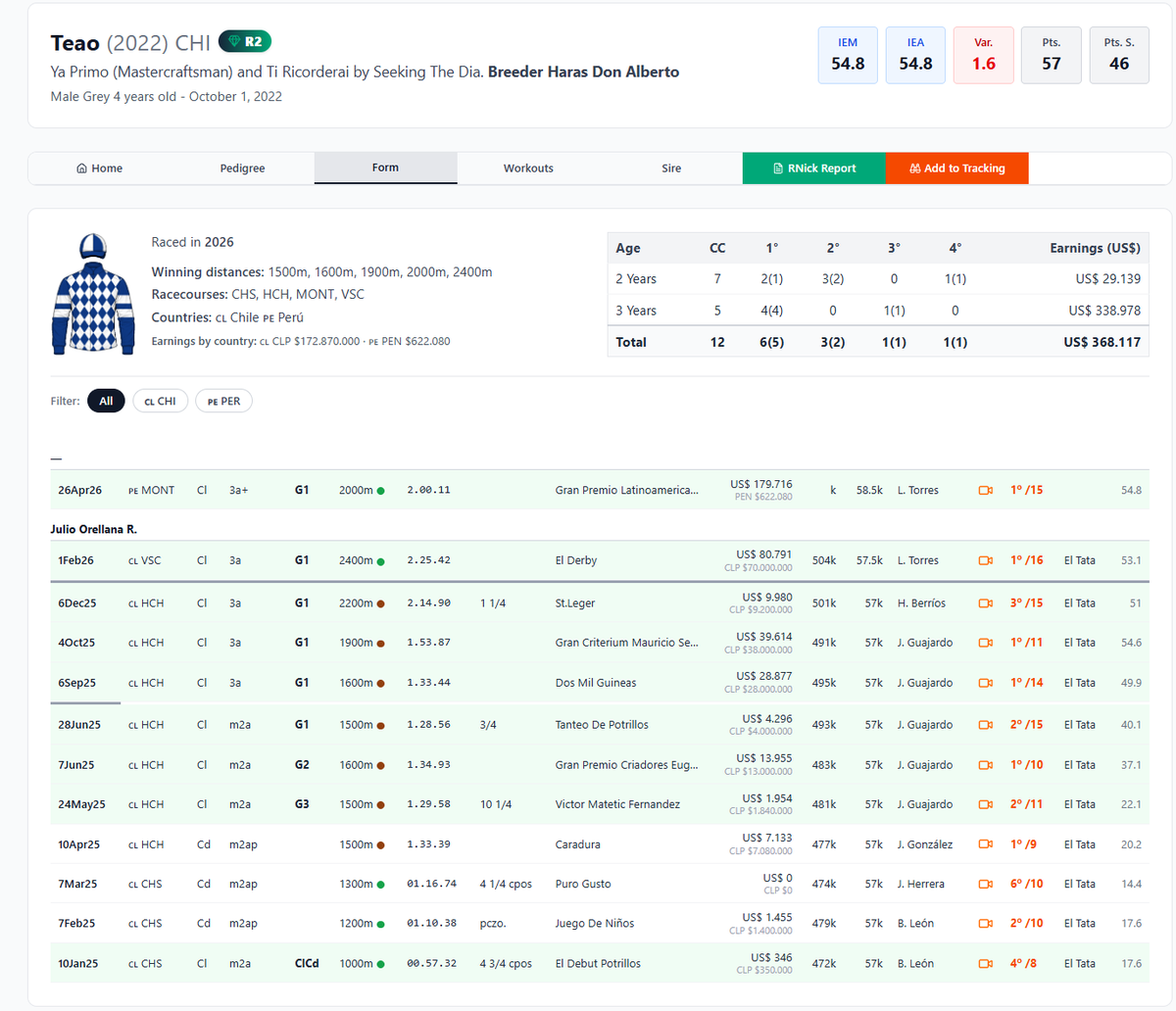
Task: Click the IEM 54.8 stat box
Action: 848,55
